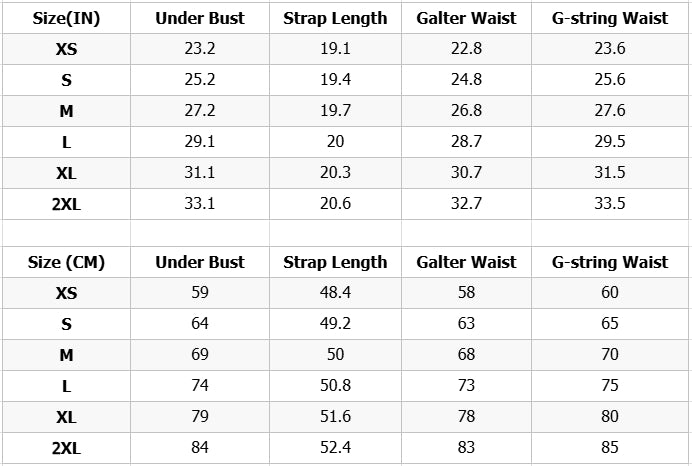Select the 23.2 under bust cell

pyautogui.click(x=200, y=49)
